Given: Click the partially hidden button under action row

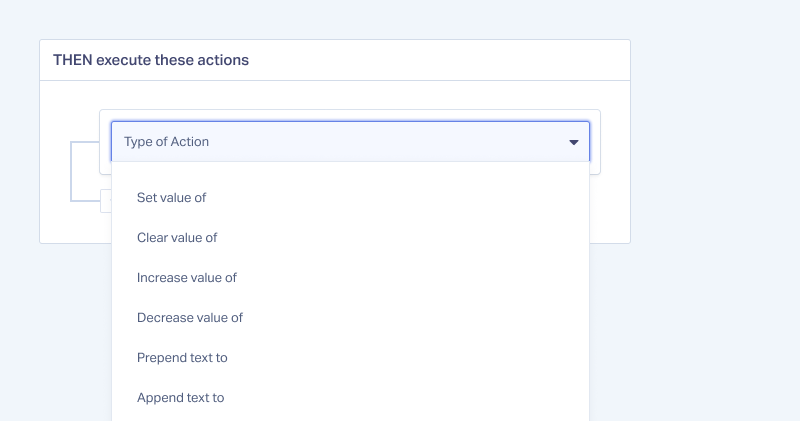Looking at the screenshot, I should point(106,201).
